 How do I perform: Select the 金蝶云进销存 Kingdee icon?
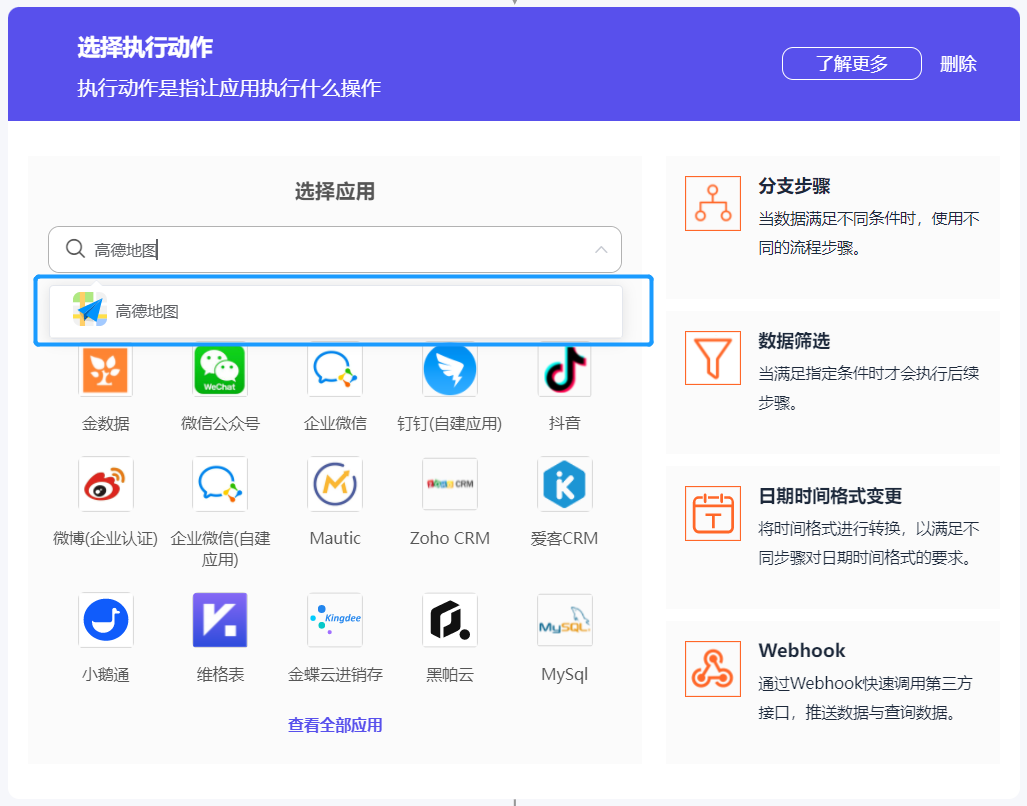coord(335,620)
